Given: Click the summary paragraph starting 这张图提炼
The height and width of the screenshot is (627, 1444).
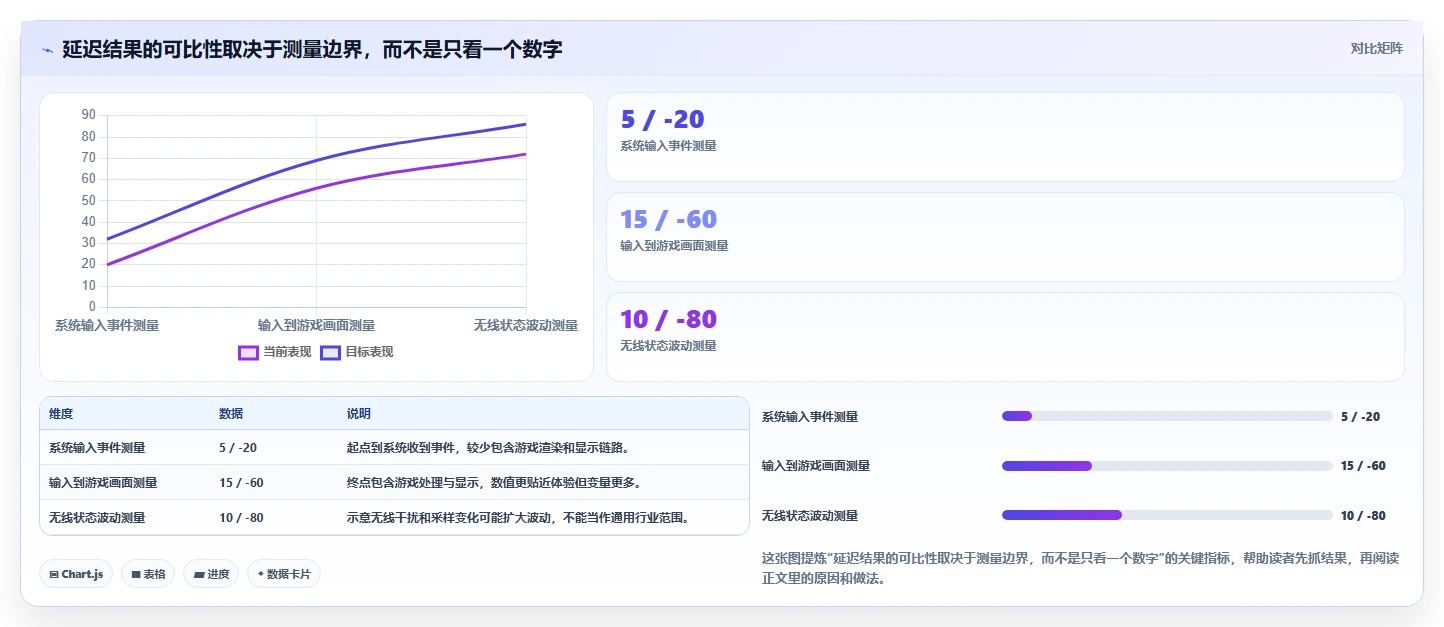Looking at the screenshot, I should (x=1080, y=568).
